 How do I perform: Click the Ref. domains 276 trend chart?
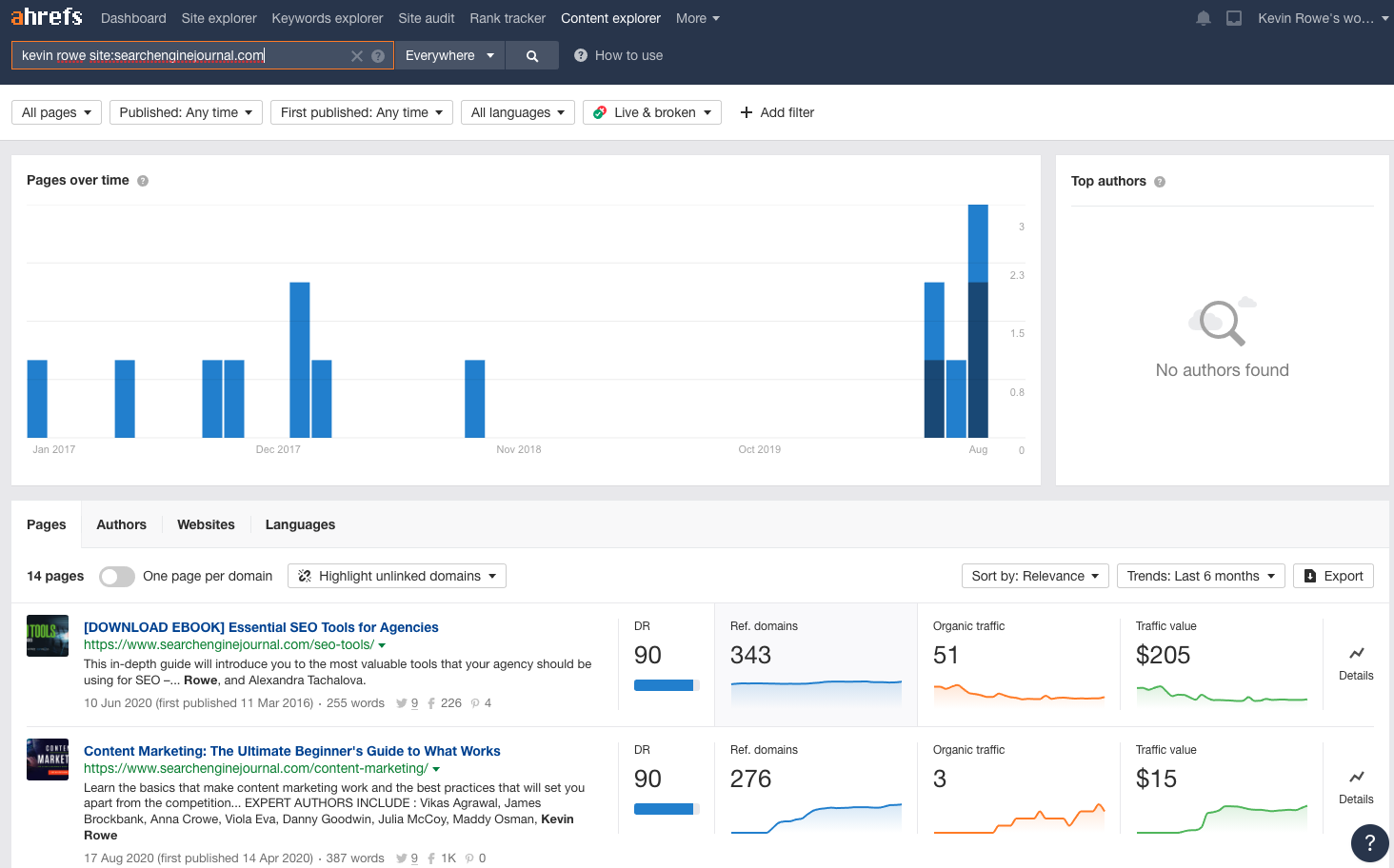point(816,818)
